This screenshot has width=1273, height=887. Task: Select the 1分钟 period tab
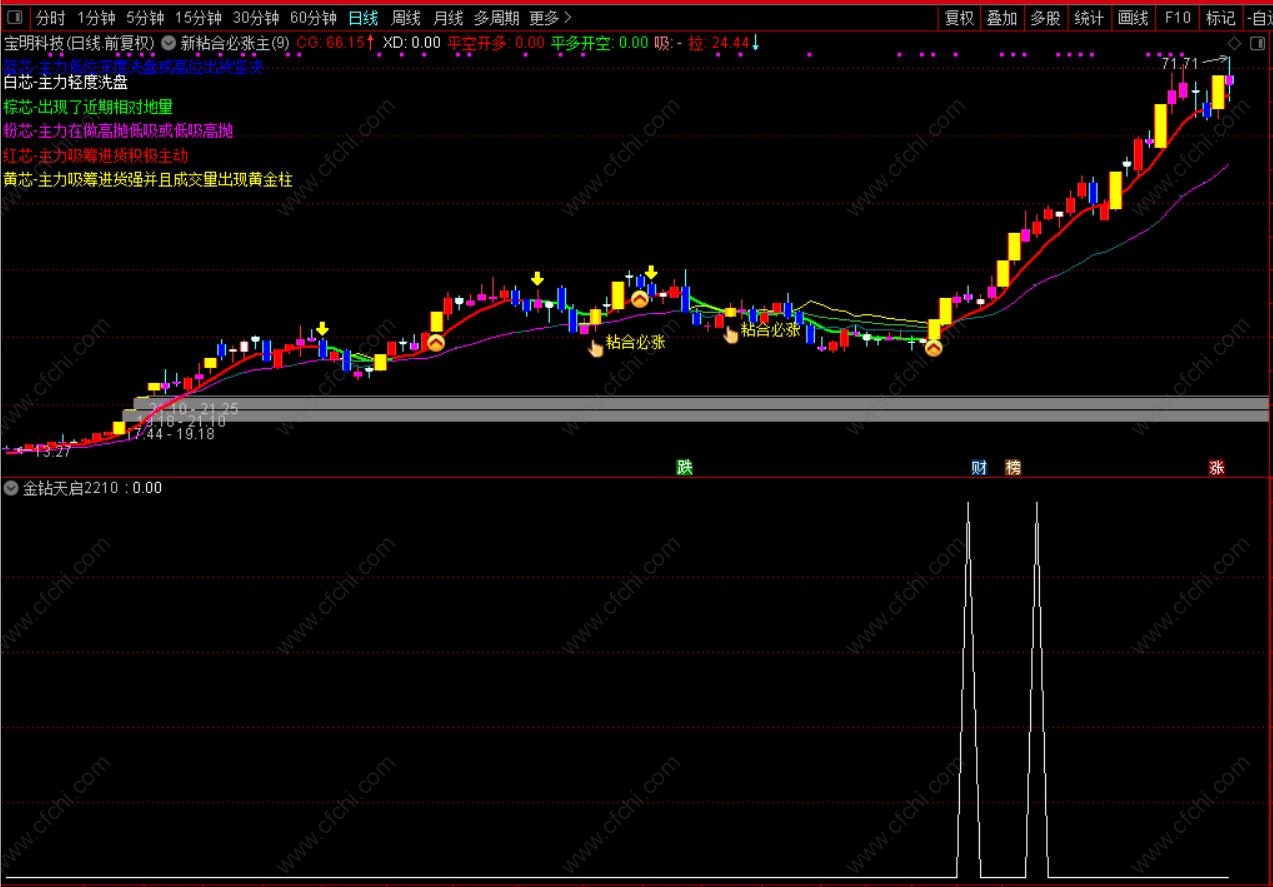[x=96, y=17]
